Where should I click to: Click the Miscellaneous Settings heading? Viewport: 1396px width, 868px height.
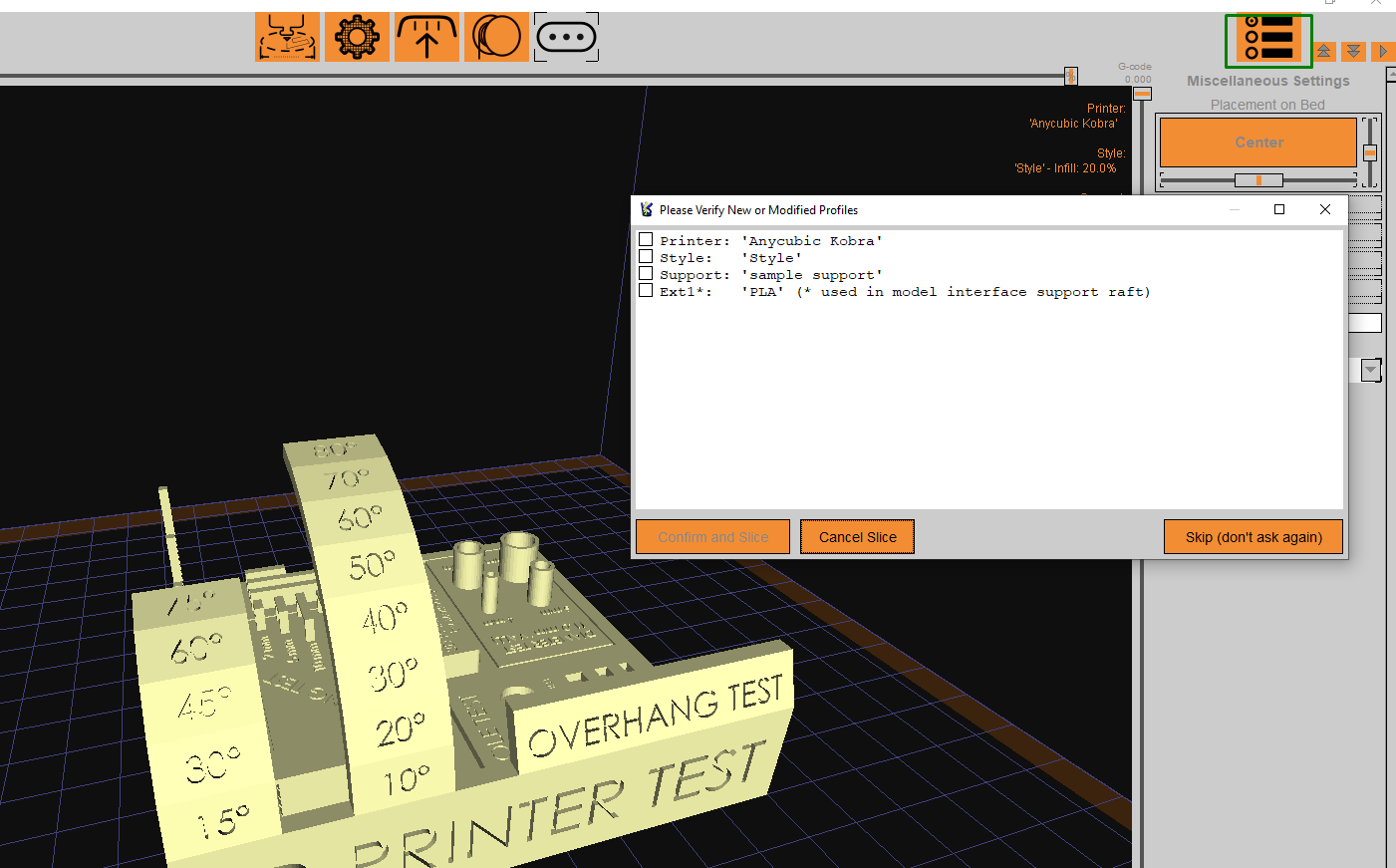click(1267, 81)
